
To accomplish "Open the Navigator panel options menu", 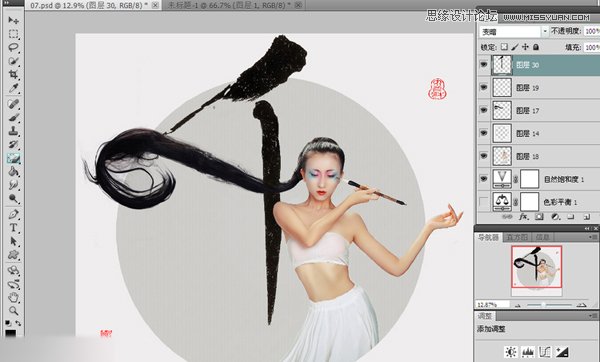I will (x=594, y=238).
